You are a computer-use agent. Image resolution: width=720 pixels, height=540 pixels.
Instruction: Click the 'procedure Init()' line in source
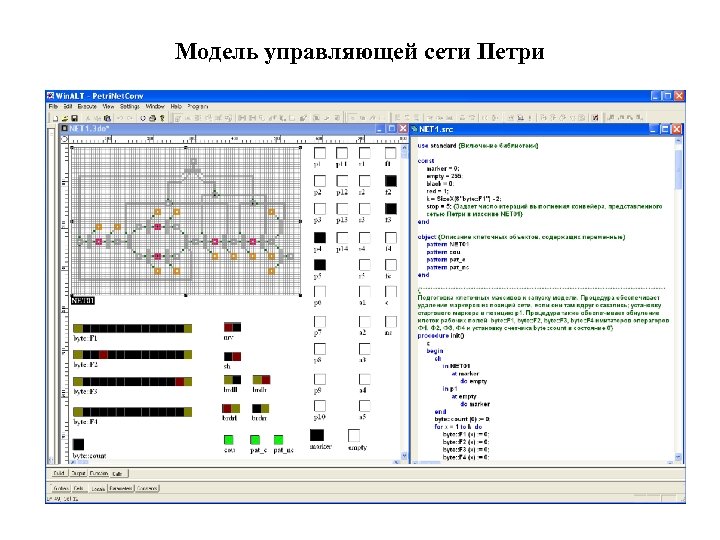click(x=440, y=336)
